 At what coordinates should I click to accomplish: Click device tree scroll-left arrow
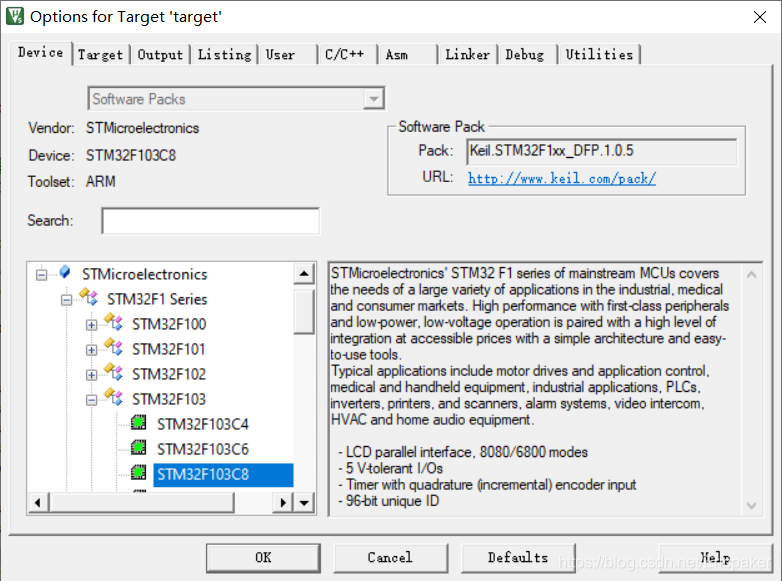(38, 502)
